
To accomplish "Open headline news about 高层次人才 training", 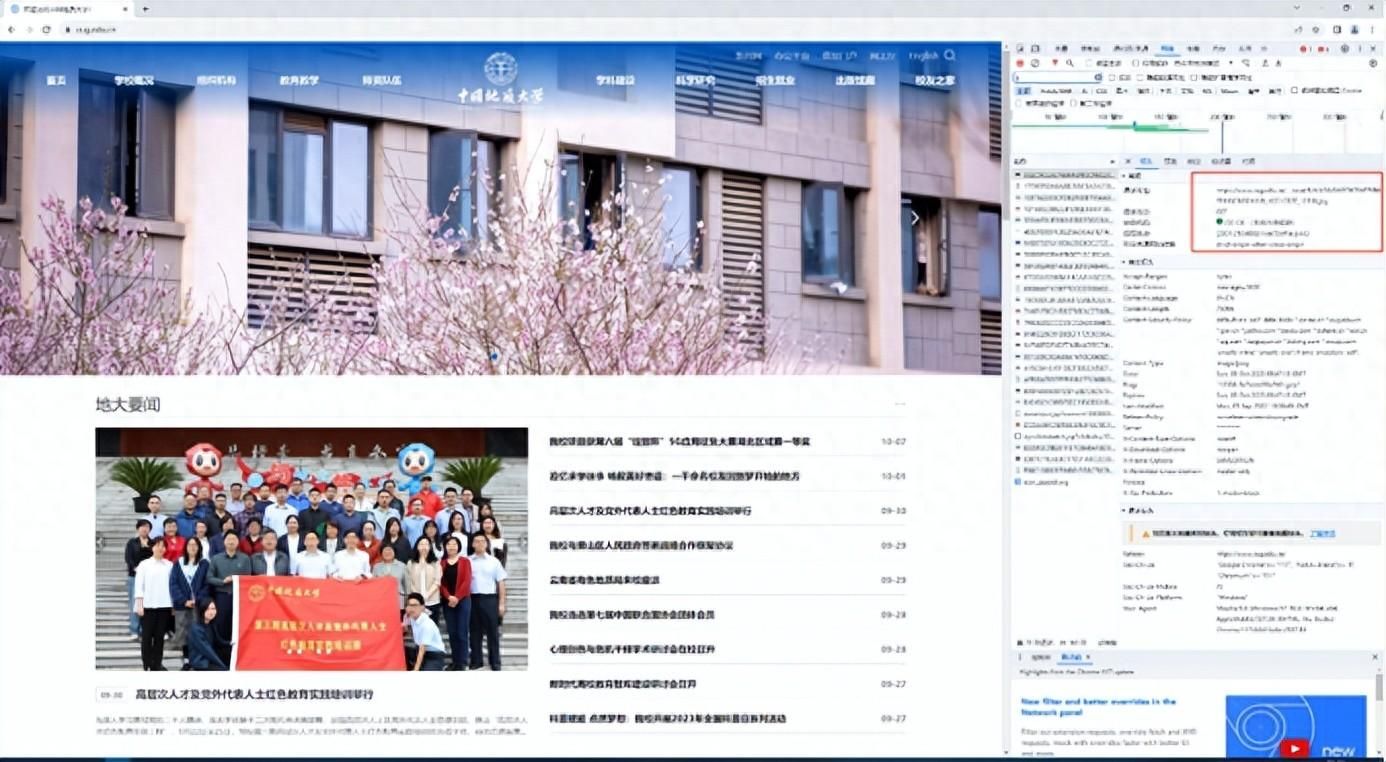I will pos(254,694).
